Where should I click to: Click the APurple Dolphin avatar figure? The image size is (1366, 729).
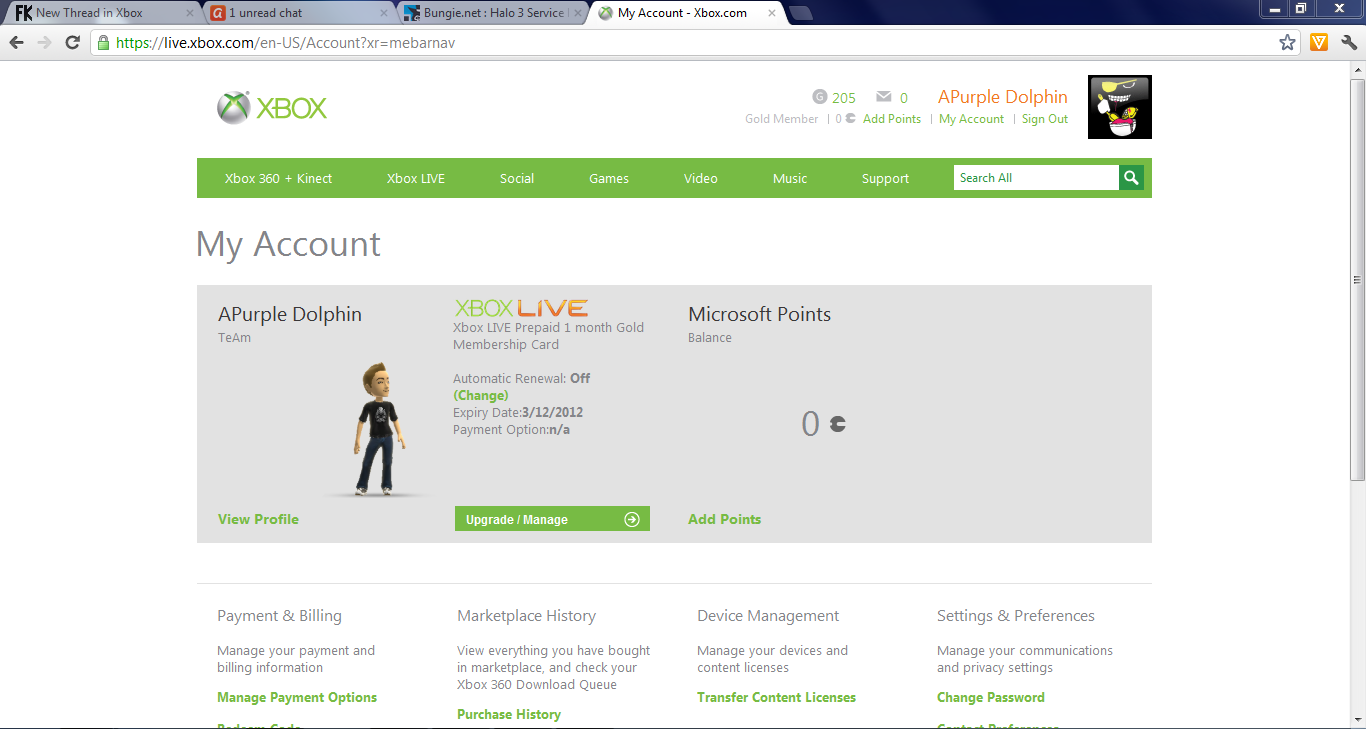(377, 429)
